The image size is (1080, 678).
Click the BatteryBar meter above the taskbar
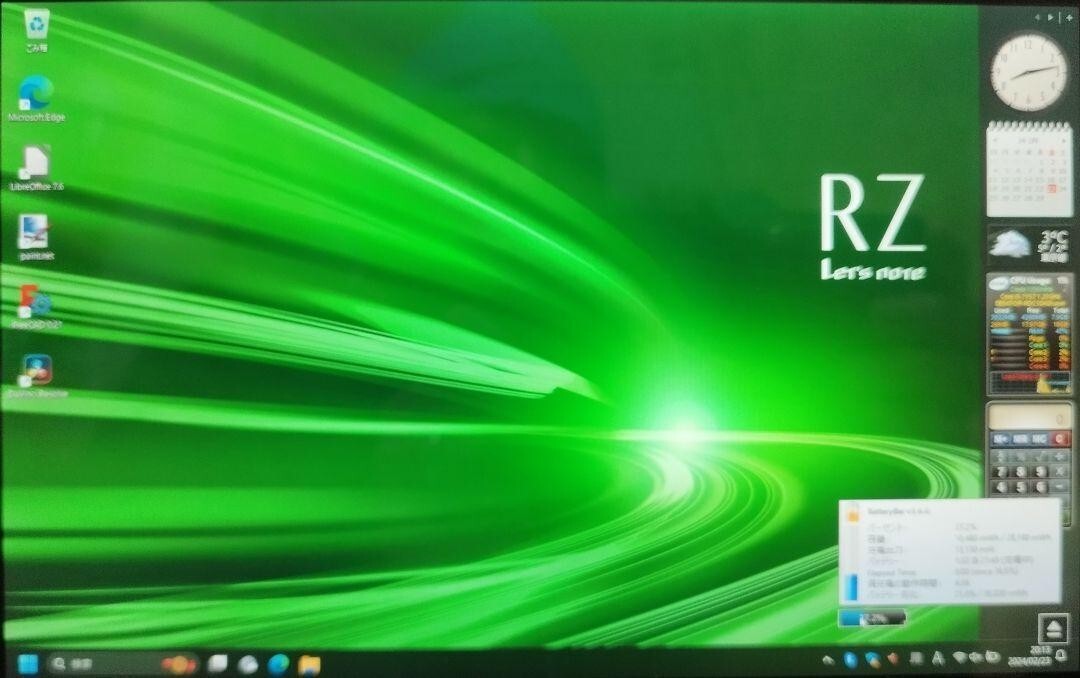pos(872,618)
